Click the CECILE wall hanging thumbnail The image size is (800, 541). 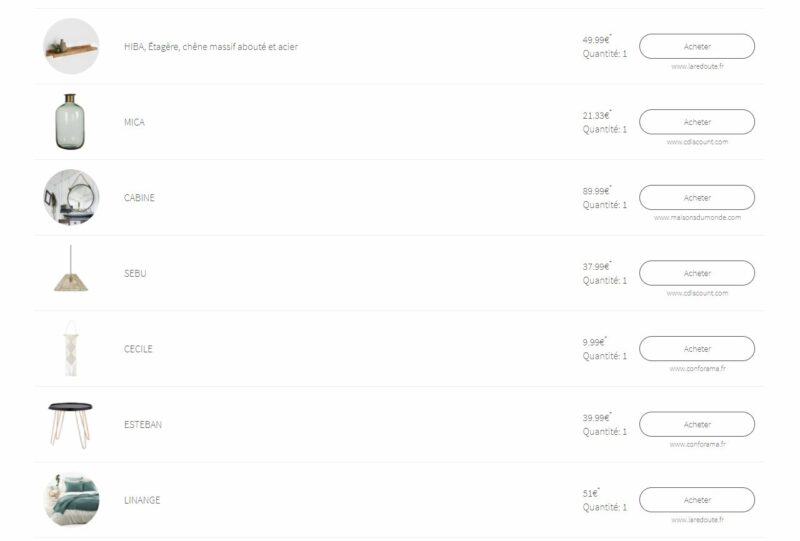(x=71, y=348)
